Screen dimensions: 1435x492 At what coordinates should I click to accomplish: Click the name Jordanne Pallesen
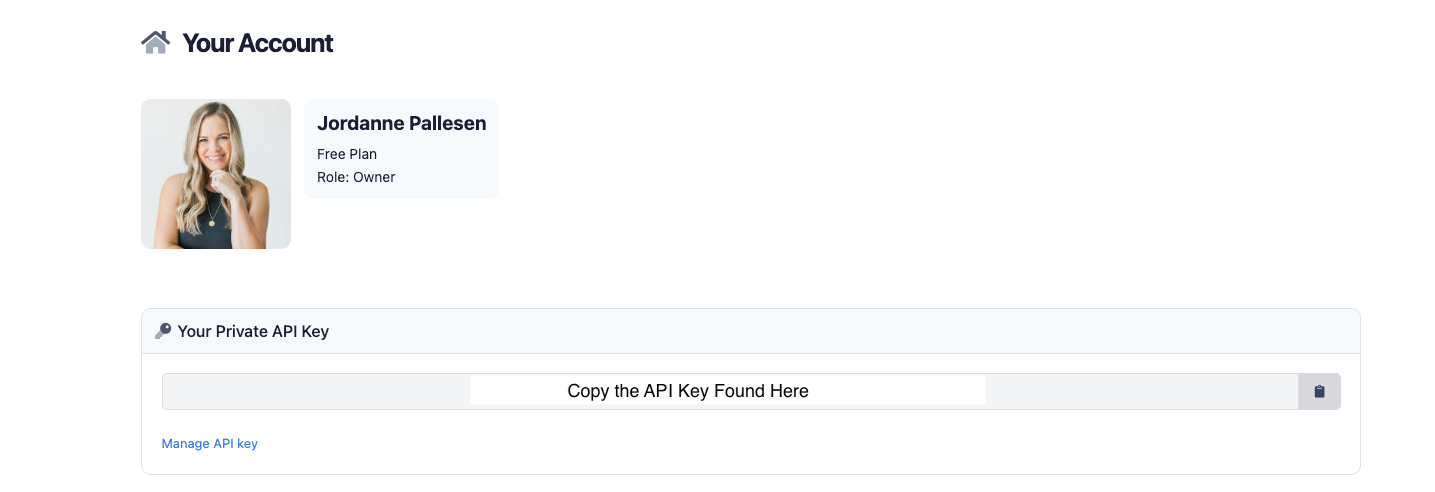pos(402,123)
